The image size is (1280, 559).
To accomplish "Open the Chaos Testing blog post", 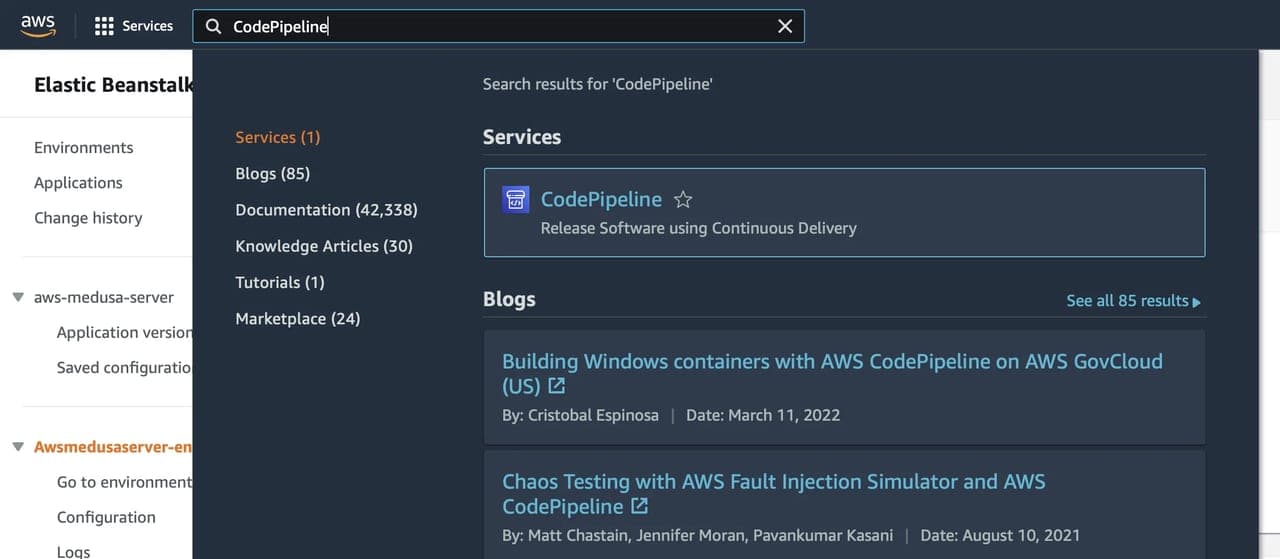I will click(773, 494).
